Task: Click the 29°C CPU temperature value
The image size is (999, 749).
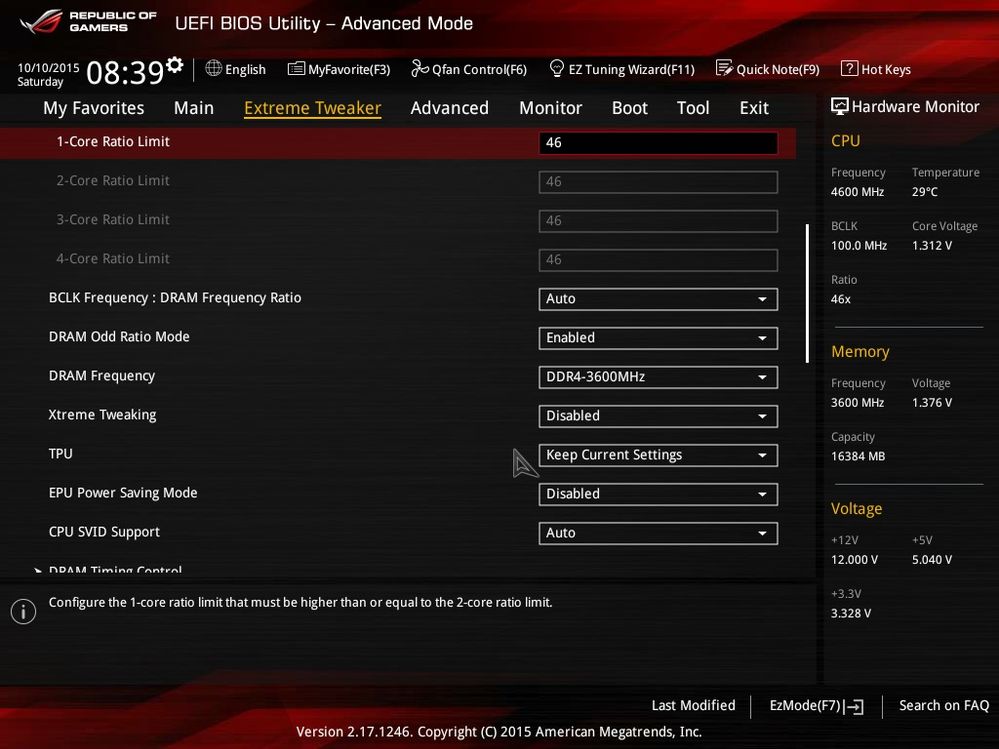Action: point(924,192)
